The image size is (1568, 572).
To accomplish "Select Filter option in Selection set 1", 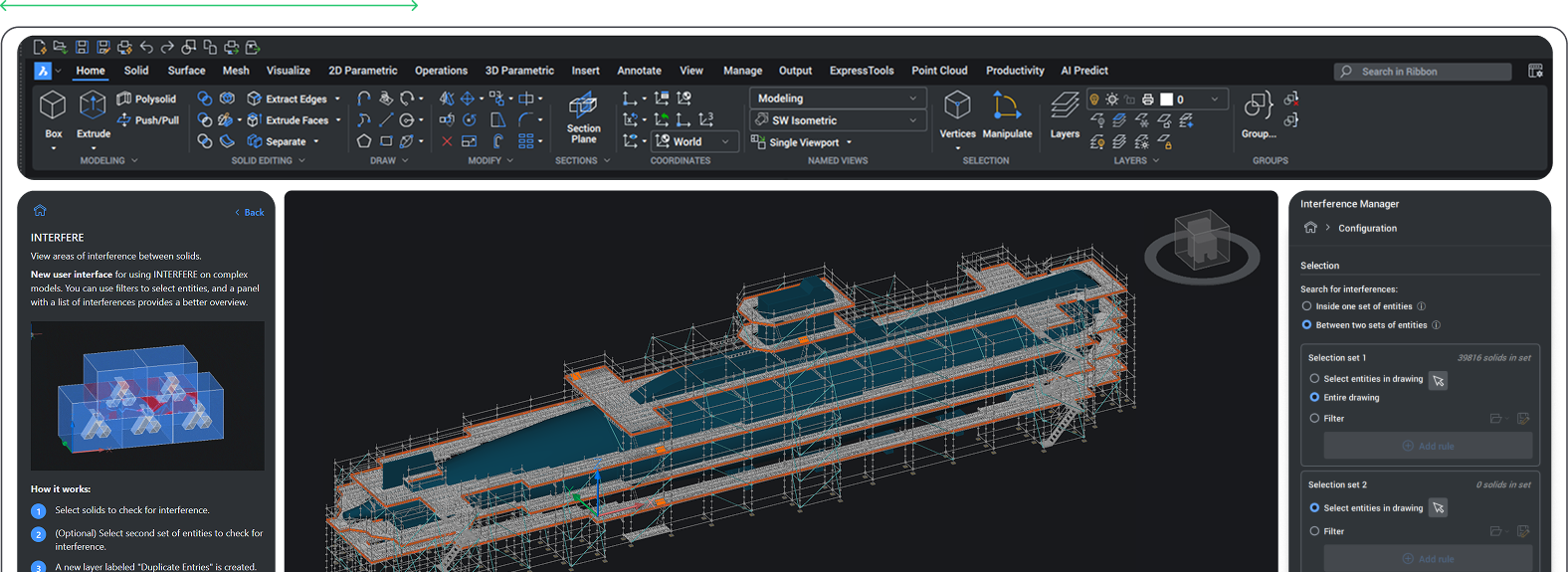I will [1314, 419].
